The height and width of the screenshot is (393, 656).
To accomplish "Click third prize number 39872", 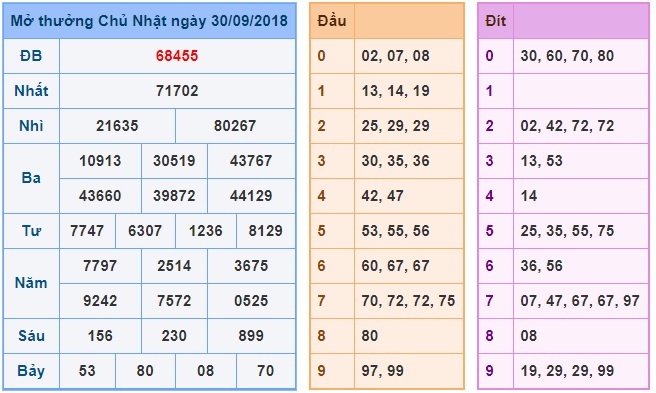I will [x=174, y=195].
